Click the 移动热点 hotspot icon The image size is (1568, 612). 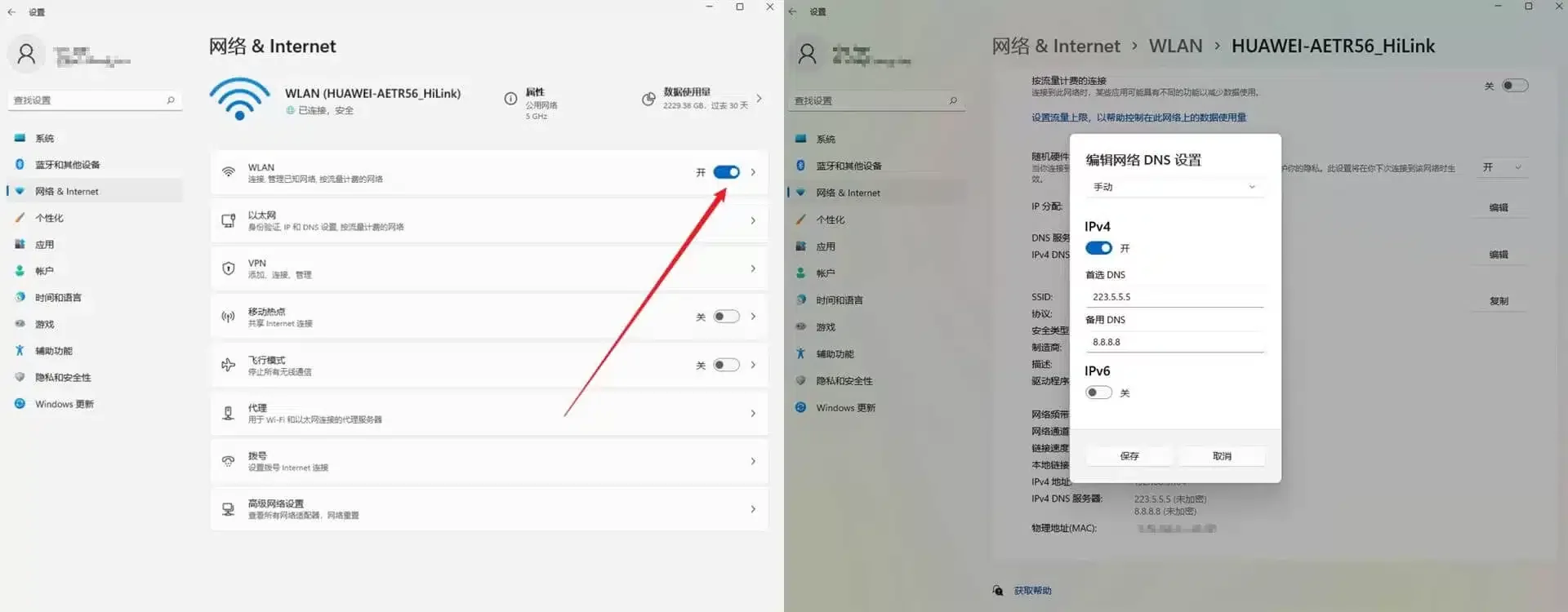point(229,317)
